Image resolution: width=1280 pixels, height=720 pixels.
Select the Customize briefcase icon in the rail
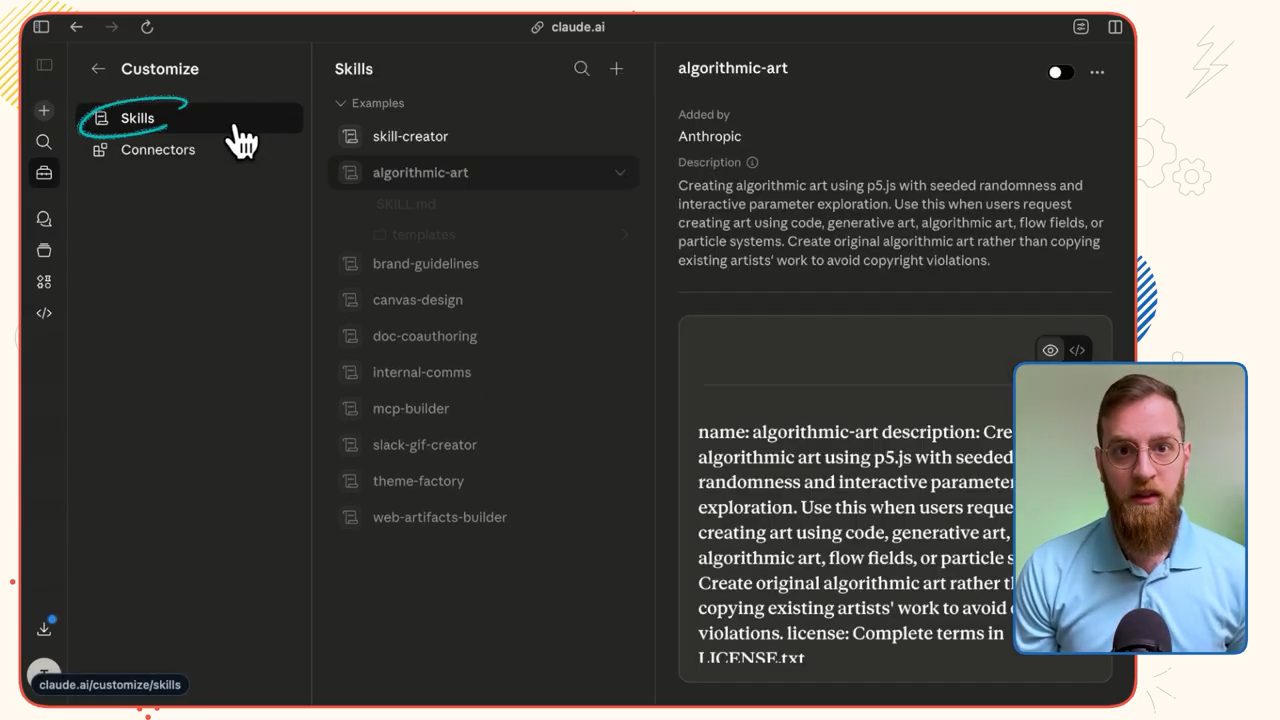click(44, 173)
